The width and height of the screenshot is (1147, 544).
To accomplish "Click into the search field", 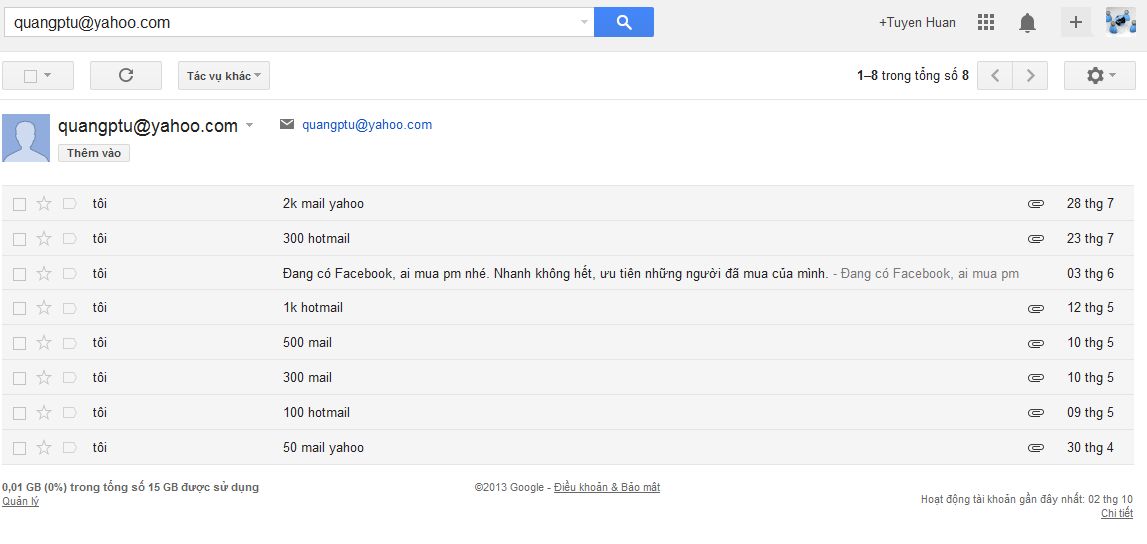I will pos(290,22).
